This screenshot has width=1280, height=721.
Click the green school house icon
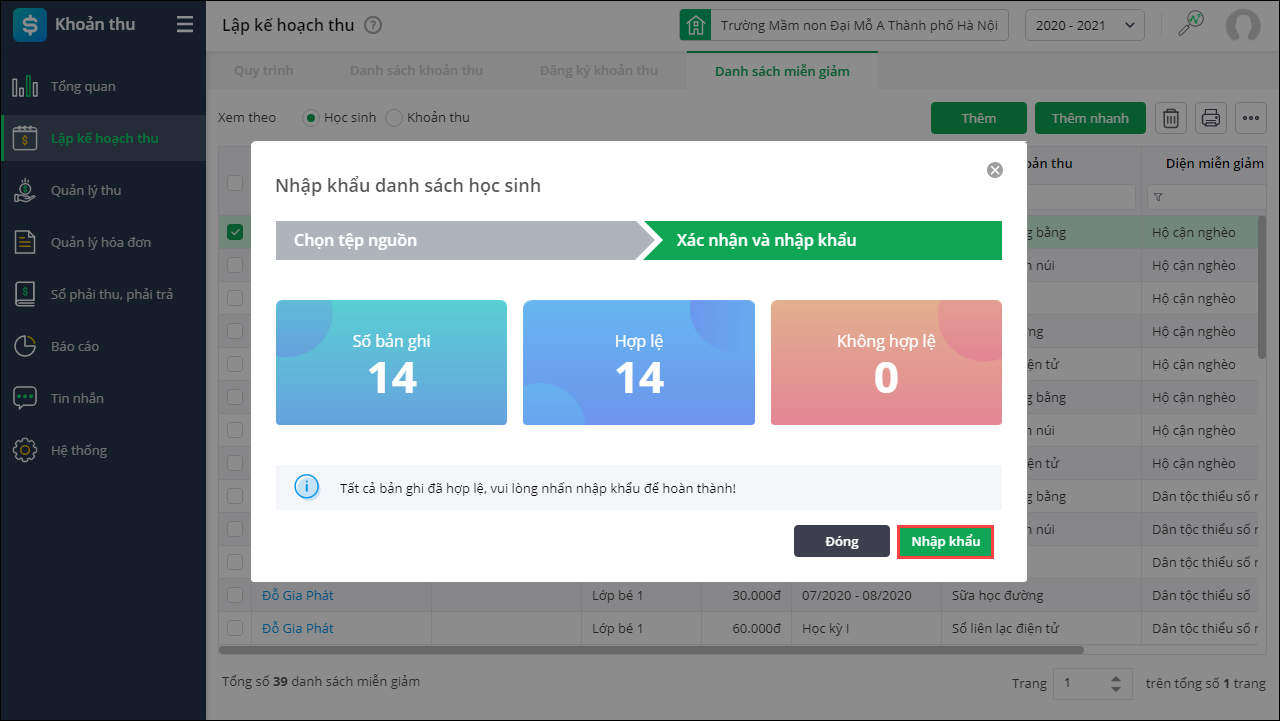pyautogui.click(x=695, y=25)
